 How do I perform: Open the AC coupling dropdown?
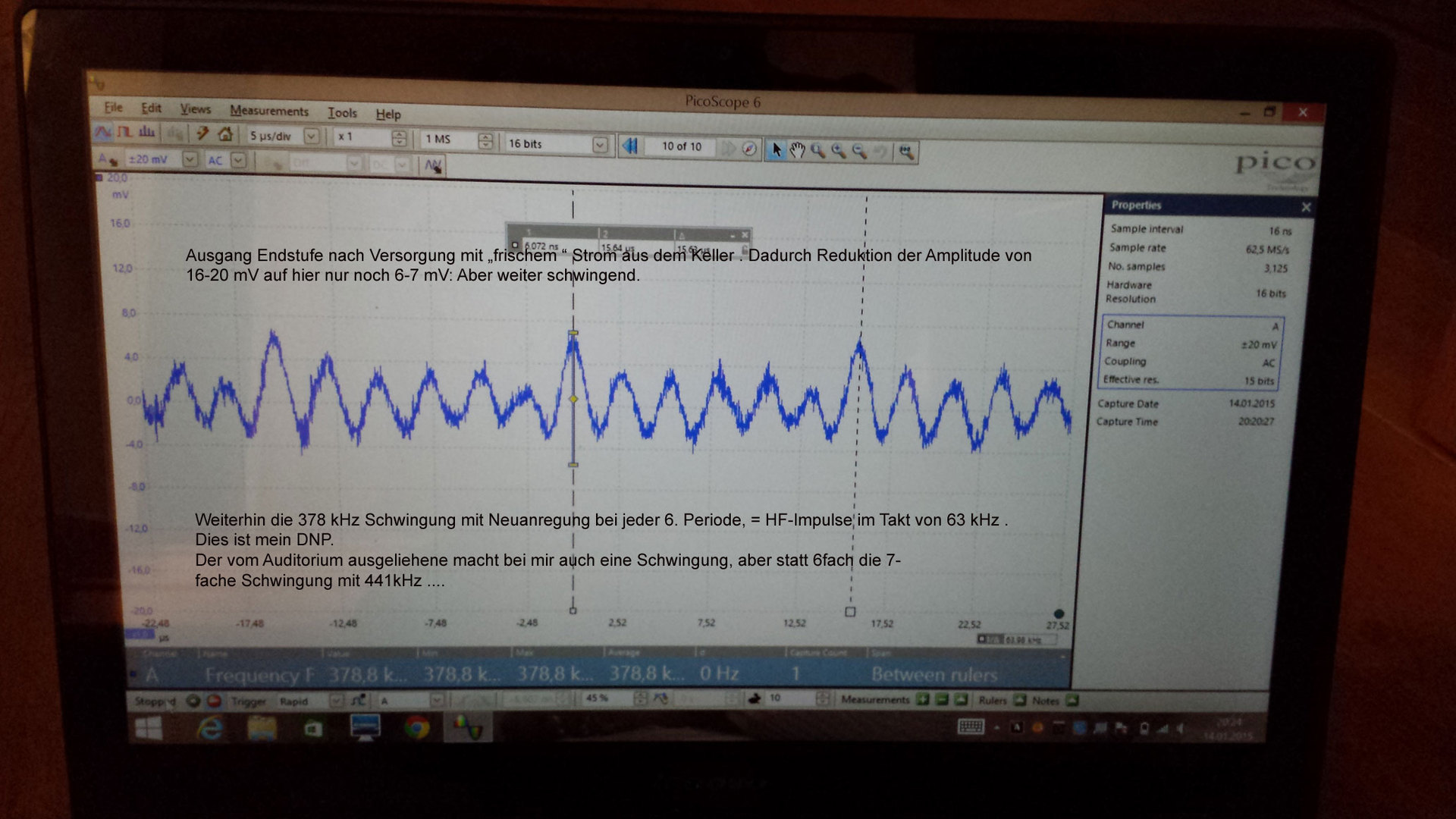pos(239,161)
